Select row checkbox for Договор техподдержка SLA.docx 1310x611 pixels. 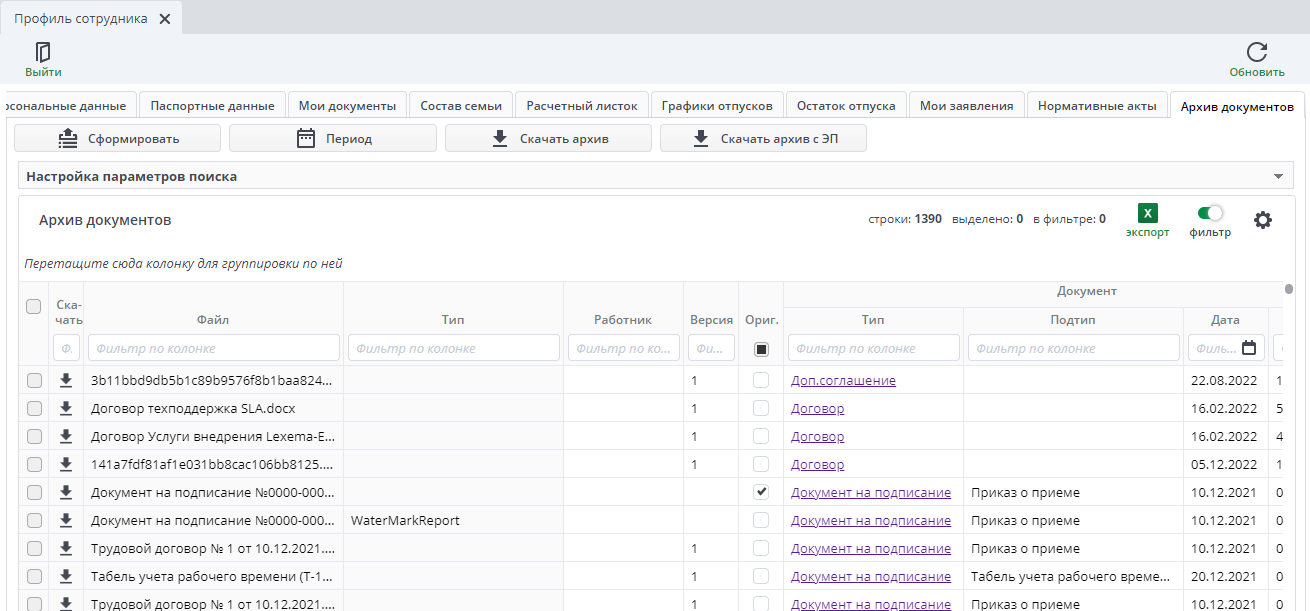pyautogui.click(x=34, y=408)
